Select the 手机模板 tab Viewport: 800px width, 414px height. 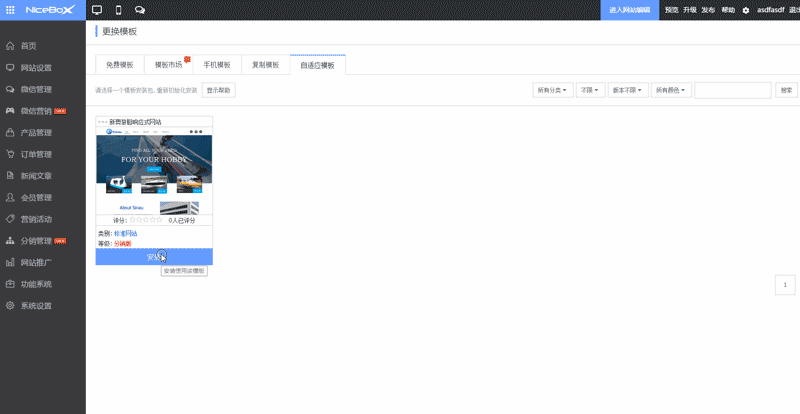[x=217, y=65]
